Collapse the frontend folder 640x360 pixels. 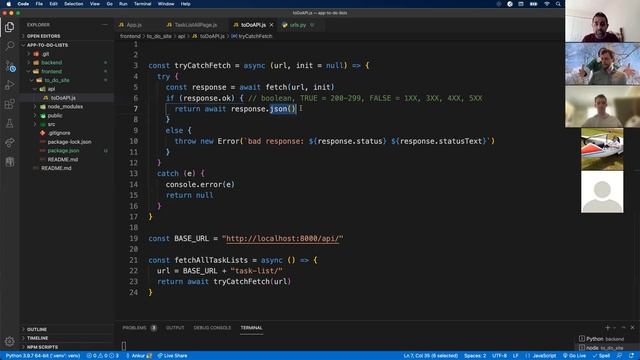click(51, 71)
